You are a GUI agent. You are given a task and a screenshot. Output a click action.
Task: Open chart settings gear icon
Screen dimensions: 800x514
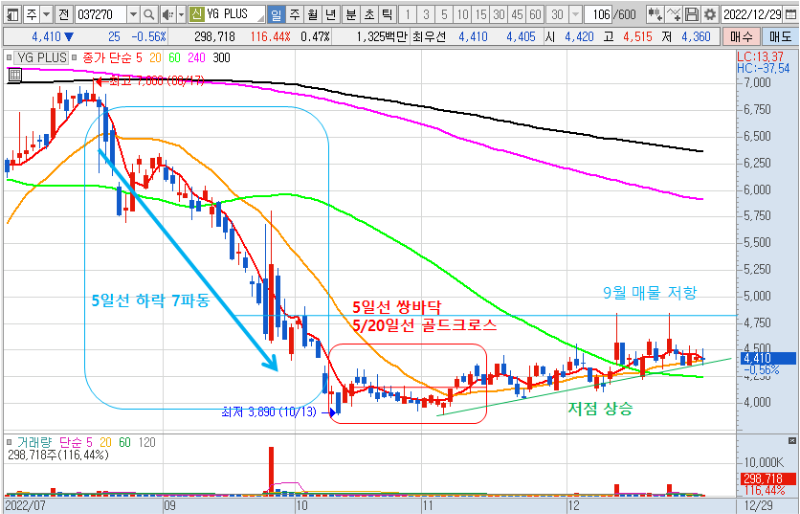tap(710, 14)
